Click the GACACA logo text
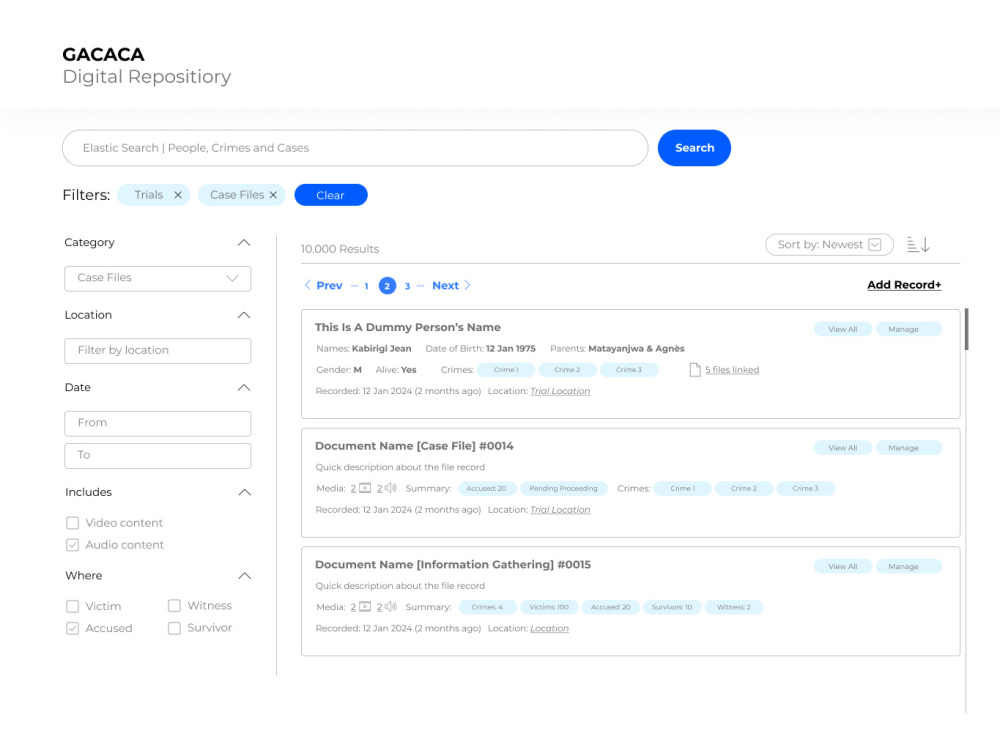This screenshot has height=750, width=1000. pyautogui.click(x=103, y=55)
